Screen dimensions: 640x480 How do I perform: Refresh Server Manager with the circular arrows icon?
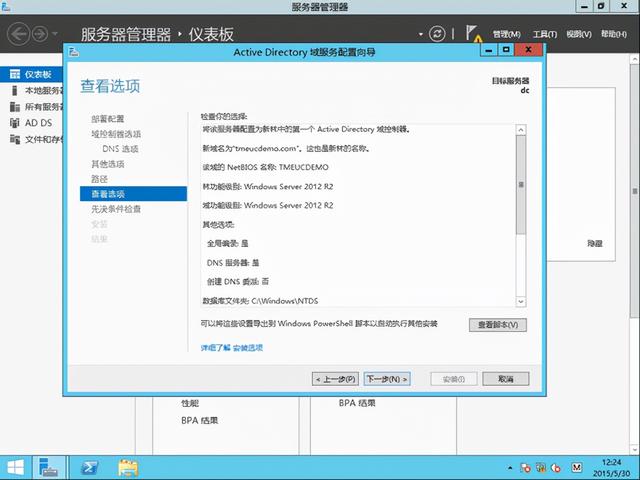click(x=437, y=33)
